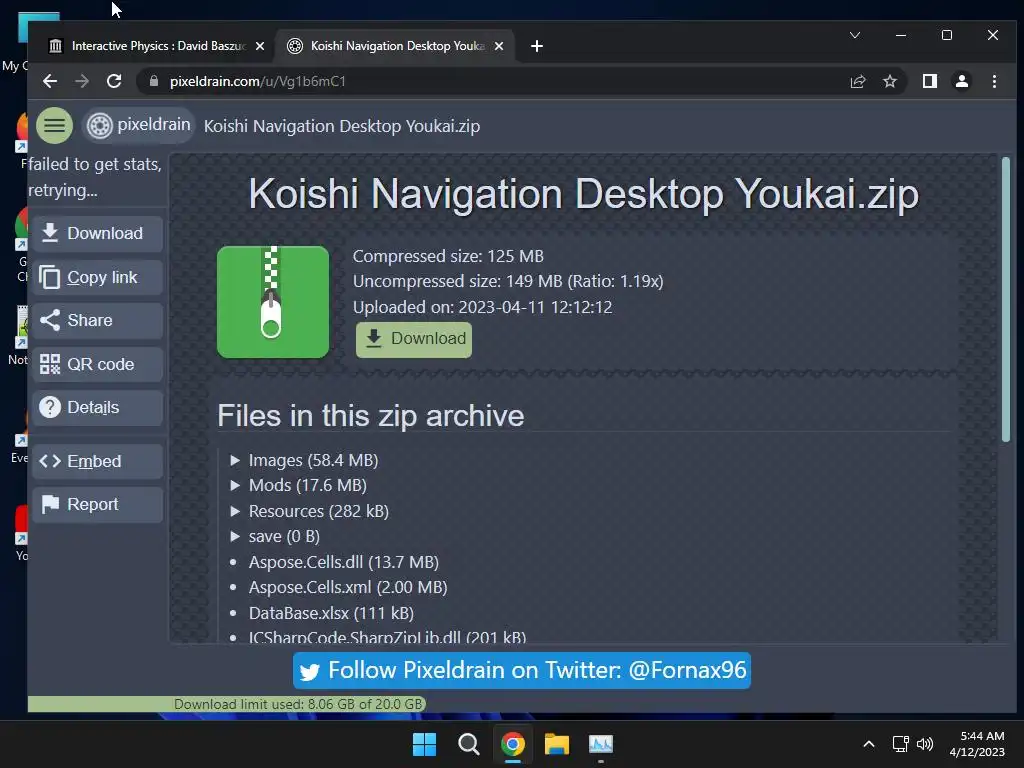Go to the pixeldrain home logo
The width and height of the screenshot is (1024, 768).
[x=138, y=125]
